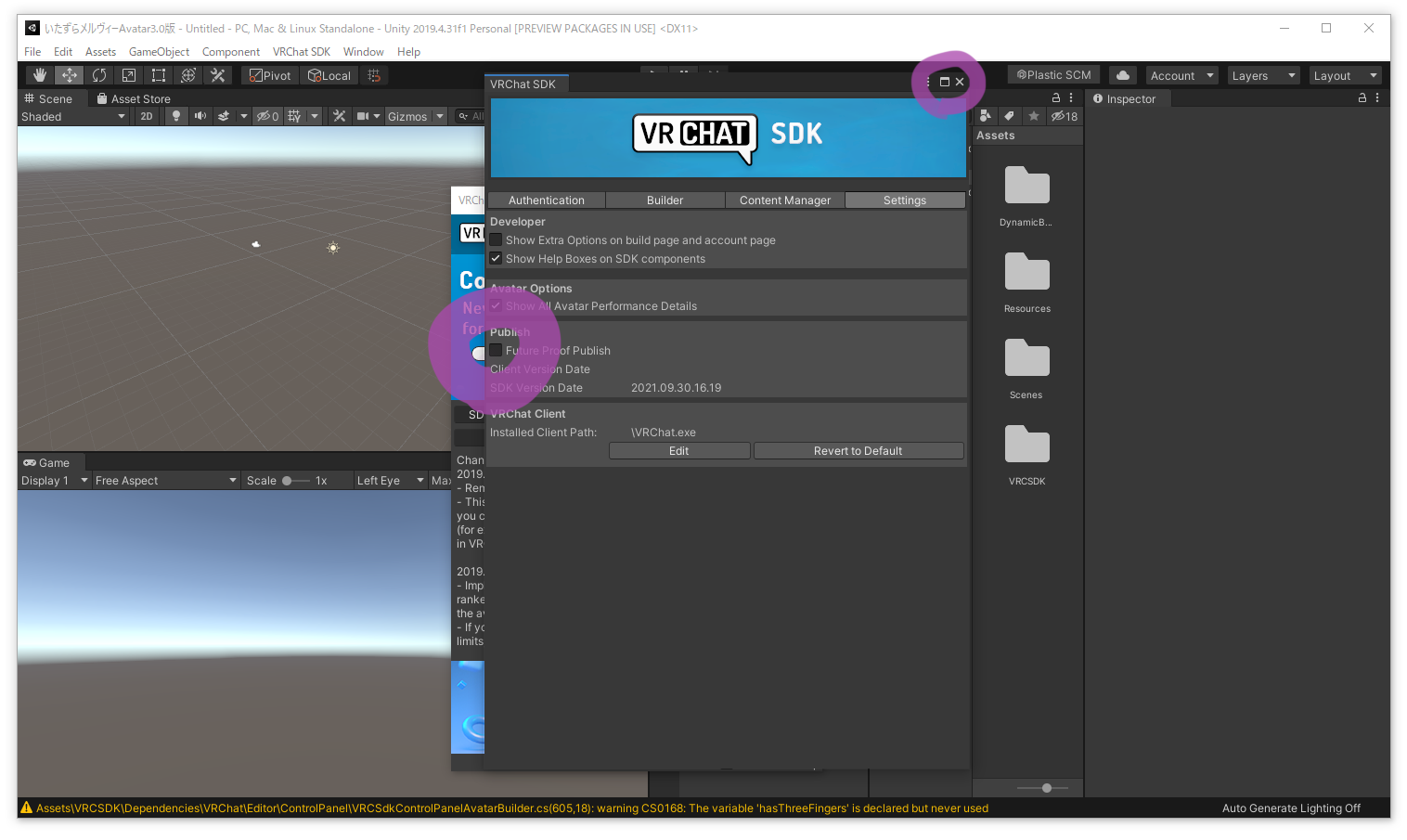Lock the Inspector panel
The image size is (1407, 840).
click(x=1362, y=97)
